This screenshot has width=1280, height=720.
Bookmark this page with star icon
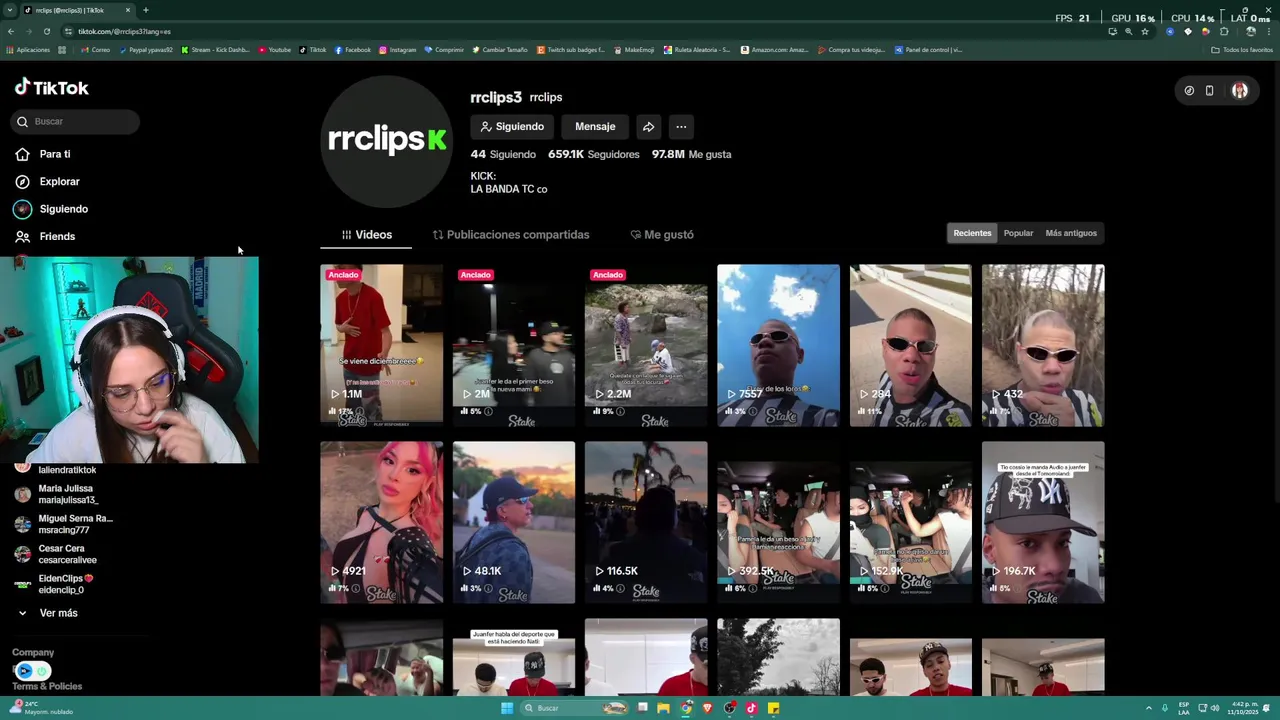[1145, 31]
